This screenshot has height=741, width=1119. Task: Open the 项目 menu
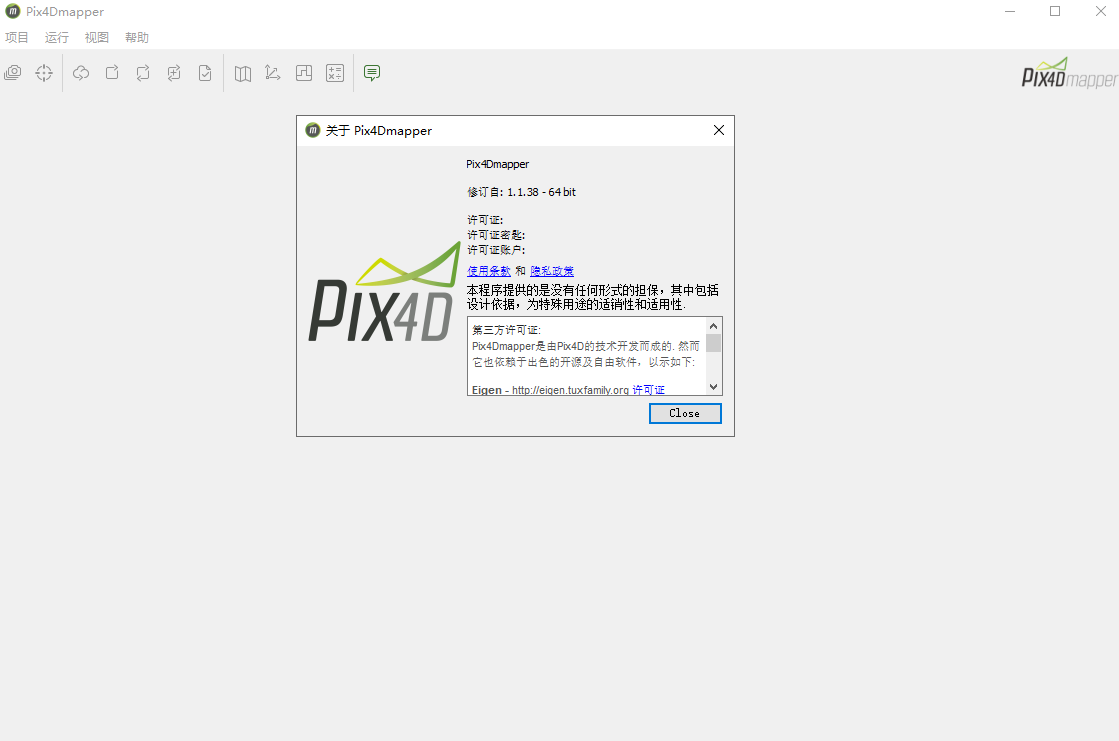[x=16, y=37]
